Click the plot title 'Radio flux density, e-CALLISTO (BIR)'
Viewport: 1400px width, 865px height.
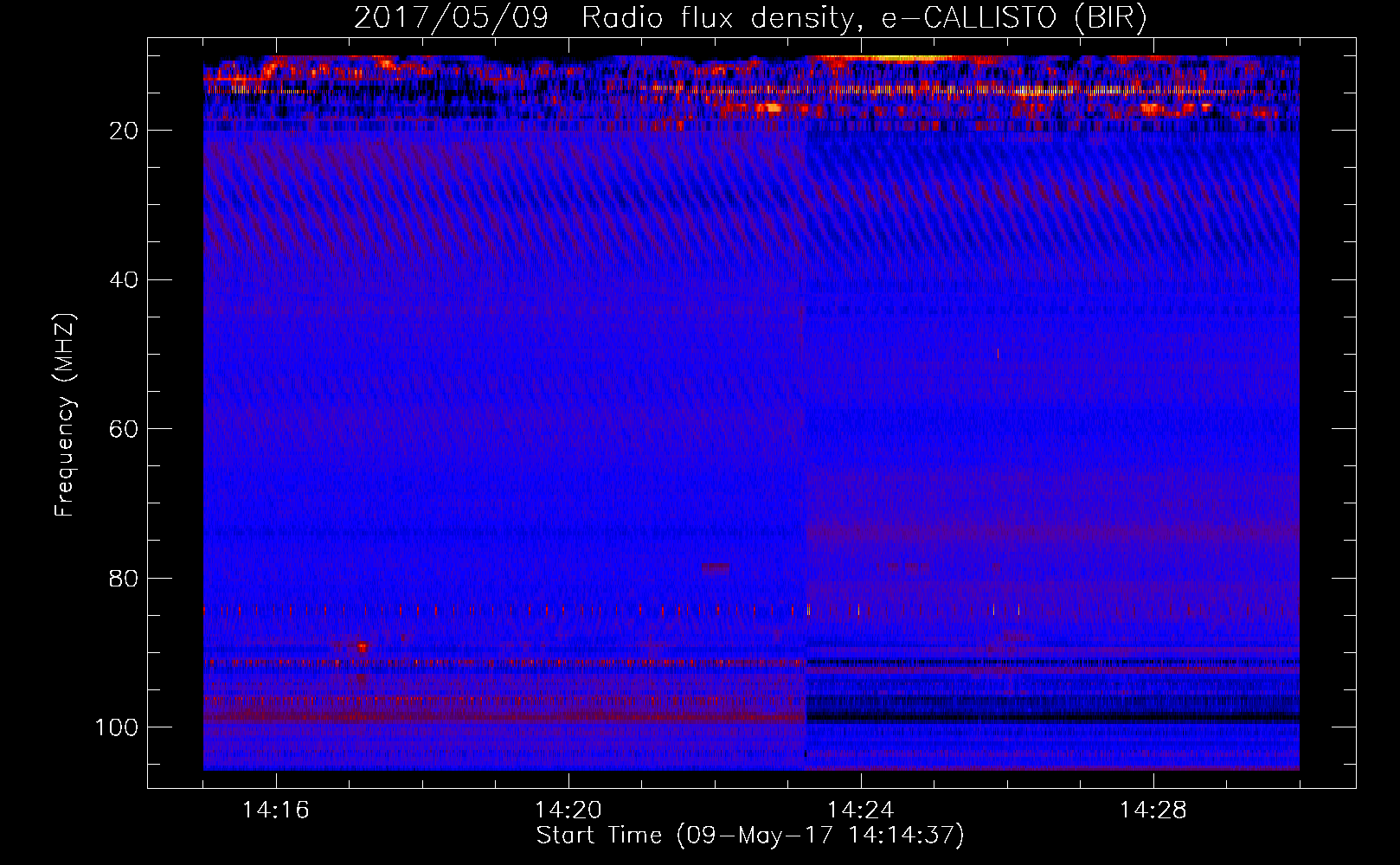864,18
